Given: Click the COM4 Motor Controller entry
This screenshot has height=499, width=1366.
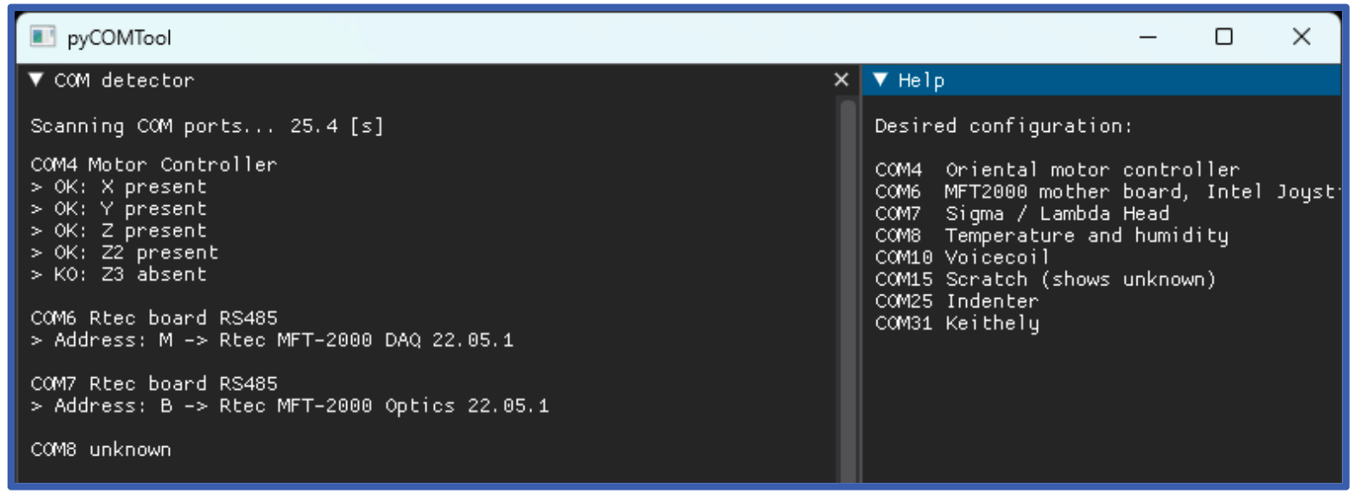Looking at the screenshot, I should coord(154,164).
